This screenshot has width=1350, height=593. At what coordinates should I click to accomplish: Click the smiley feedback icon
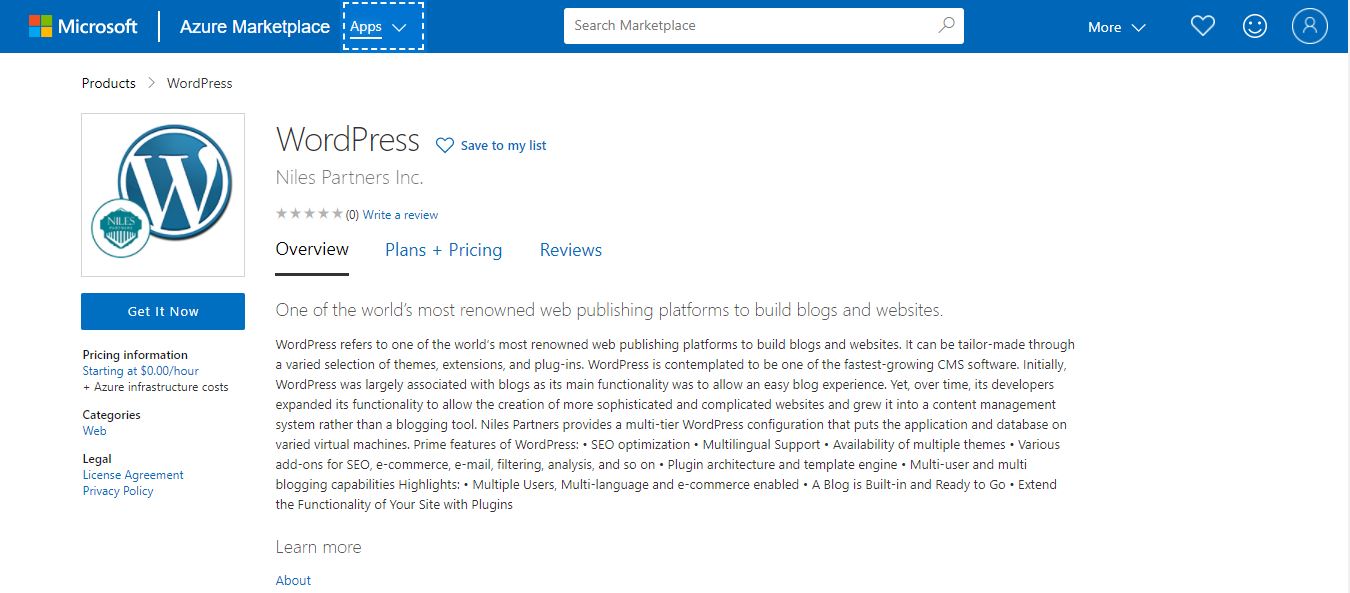[x=1254, y=27]
